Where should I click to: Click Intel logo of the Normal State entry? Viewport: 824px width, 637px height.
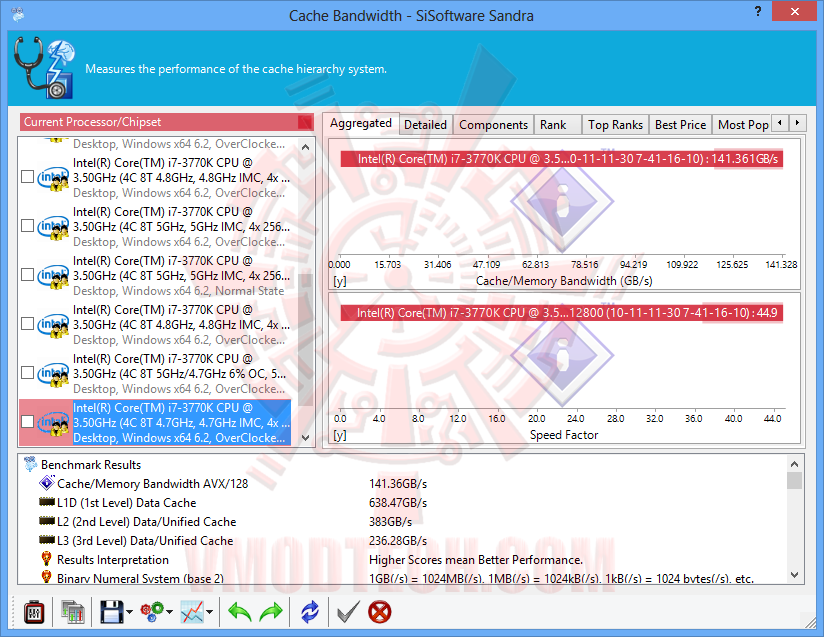(x=53, y=275)
